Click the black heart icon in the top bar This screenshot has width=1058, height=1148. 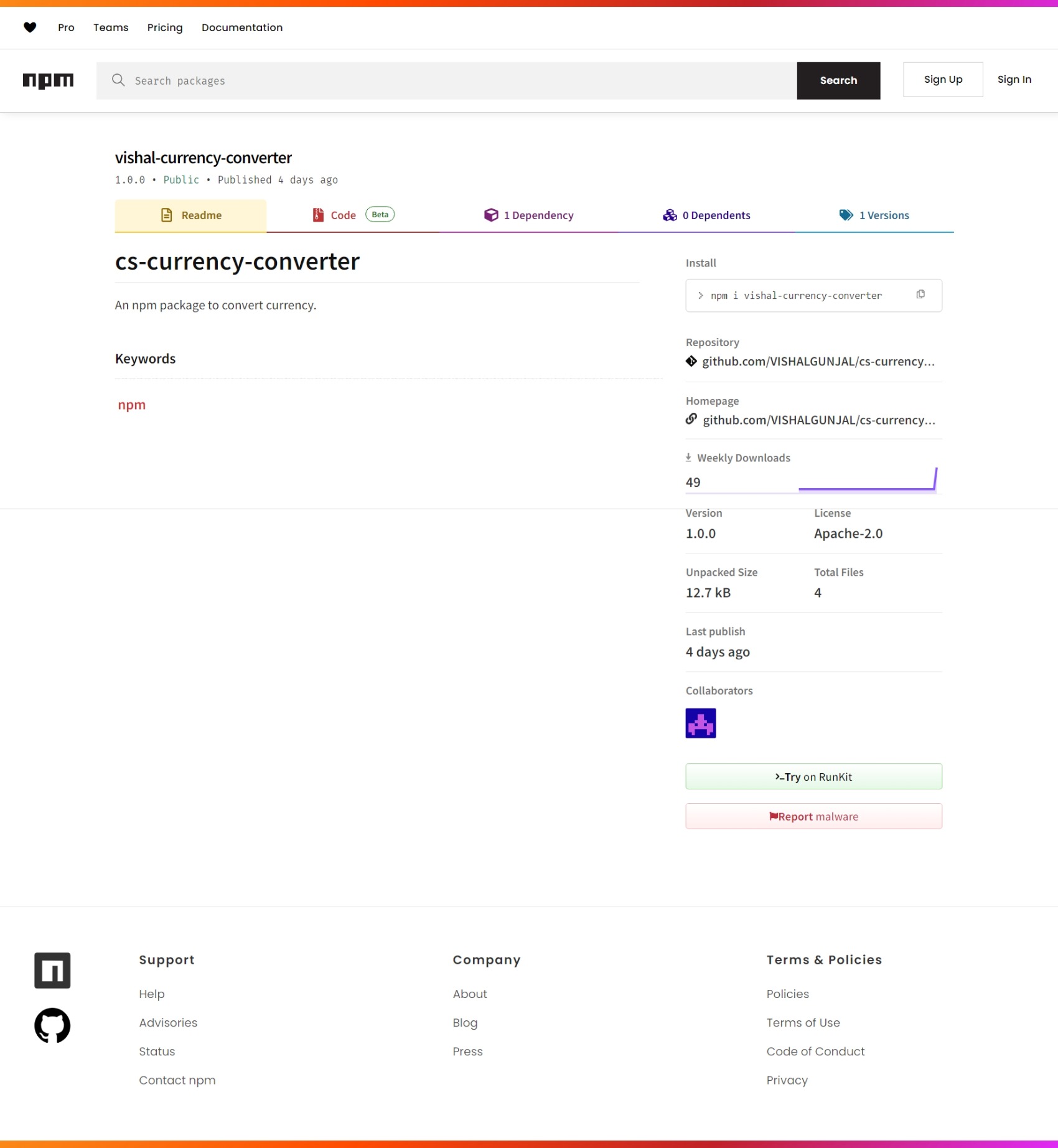click(30, 27)
